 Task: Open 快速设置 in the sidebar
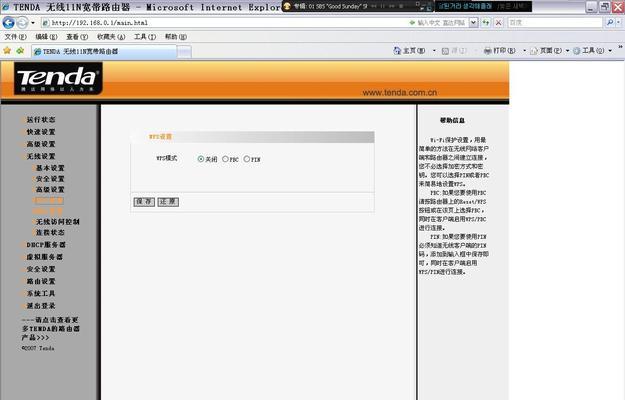pos(41,132)
